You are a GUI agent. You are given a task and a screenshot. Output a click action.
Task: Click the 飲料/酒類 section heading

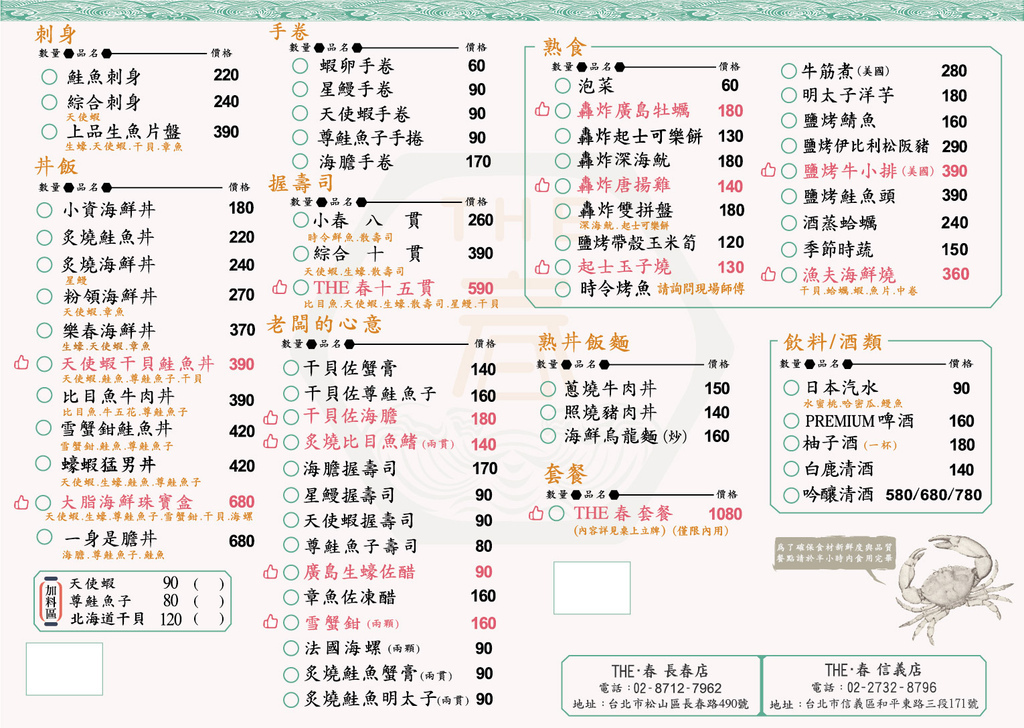(833, 341)
